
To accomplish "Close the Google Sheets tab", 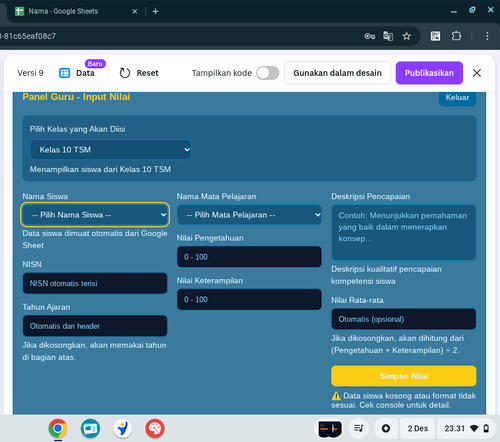I will (x=135, y=11).
